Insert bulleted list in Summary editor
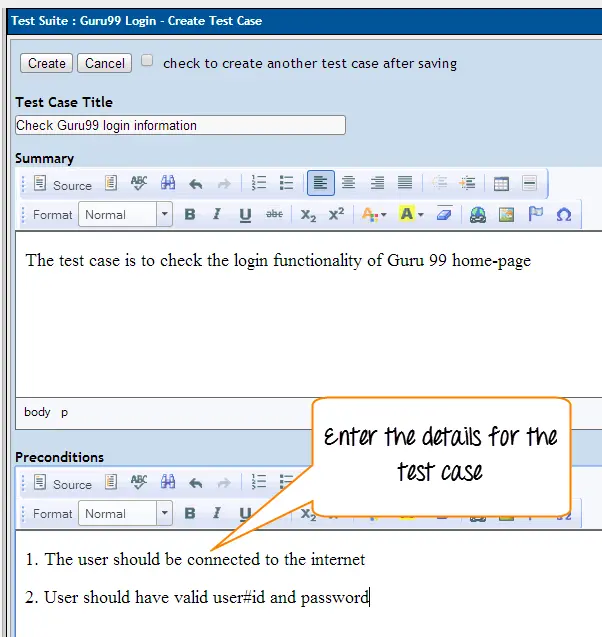The image size is (602, 637). coord(286,183)
